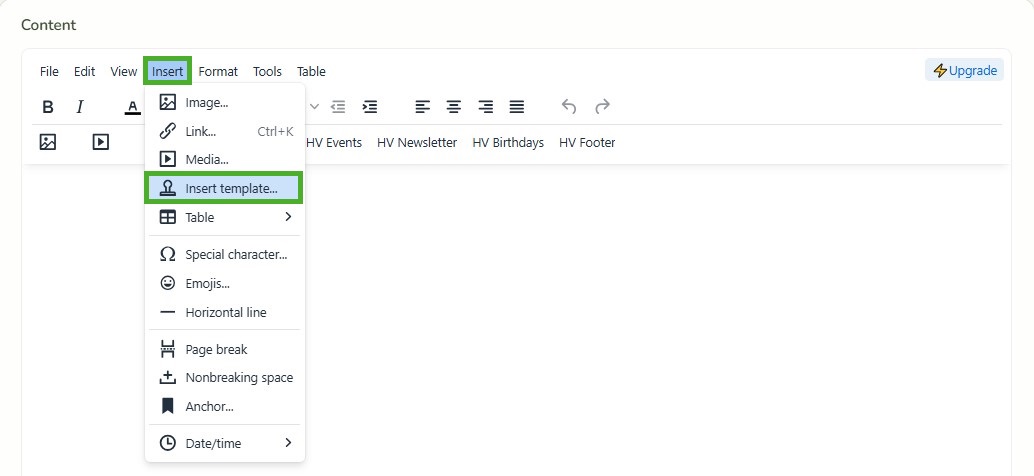The image size is (1034, 476).
Task: Insert a Horizontal line
Action: (x=224, y=312)
